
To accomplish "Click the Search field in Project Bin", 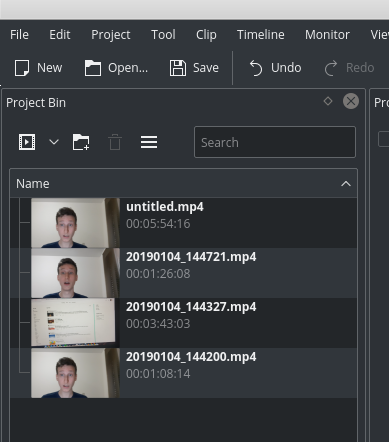I will (x=275, y=142).
